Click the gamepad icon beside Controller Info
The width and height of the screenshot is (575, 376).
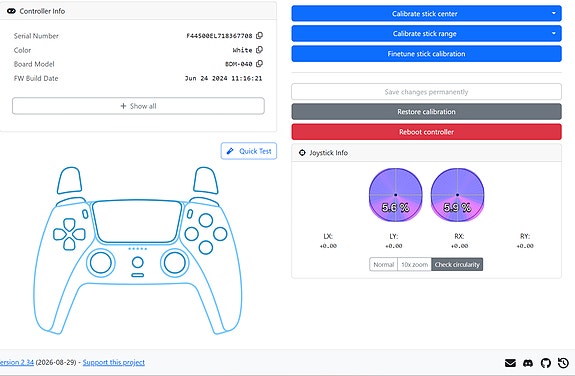pyautogui.click(x=11, y=11)
